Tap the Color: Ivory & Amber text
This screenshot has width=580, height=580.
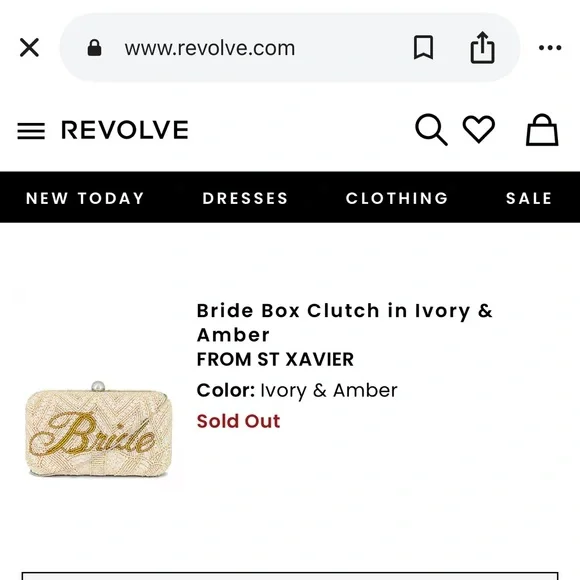pos(297,391)
